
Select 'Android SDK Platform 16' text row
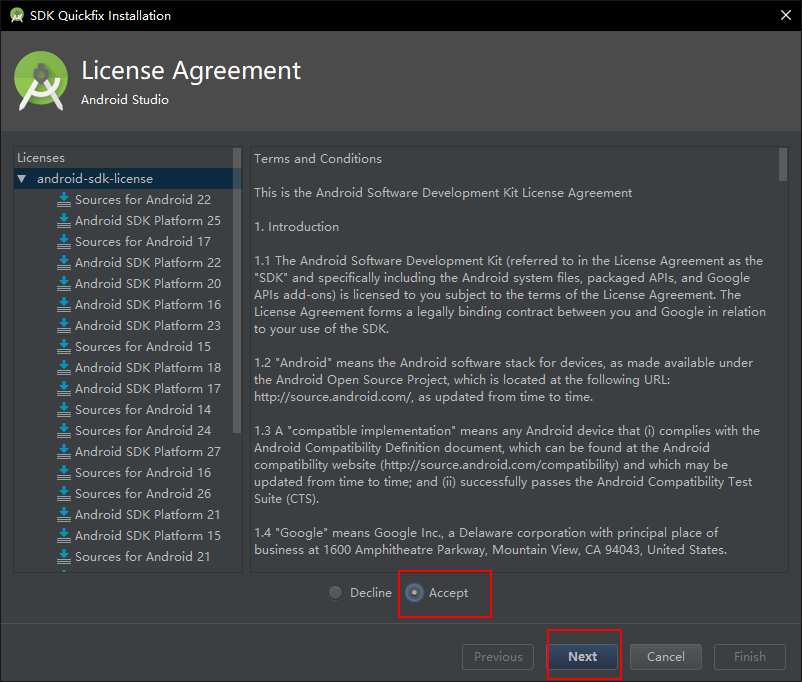148,304
